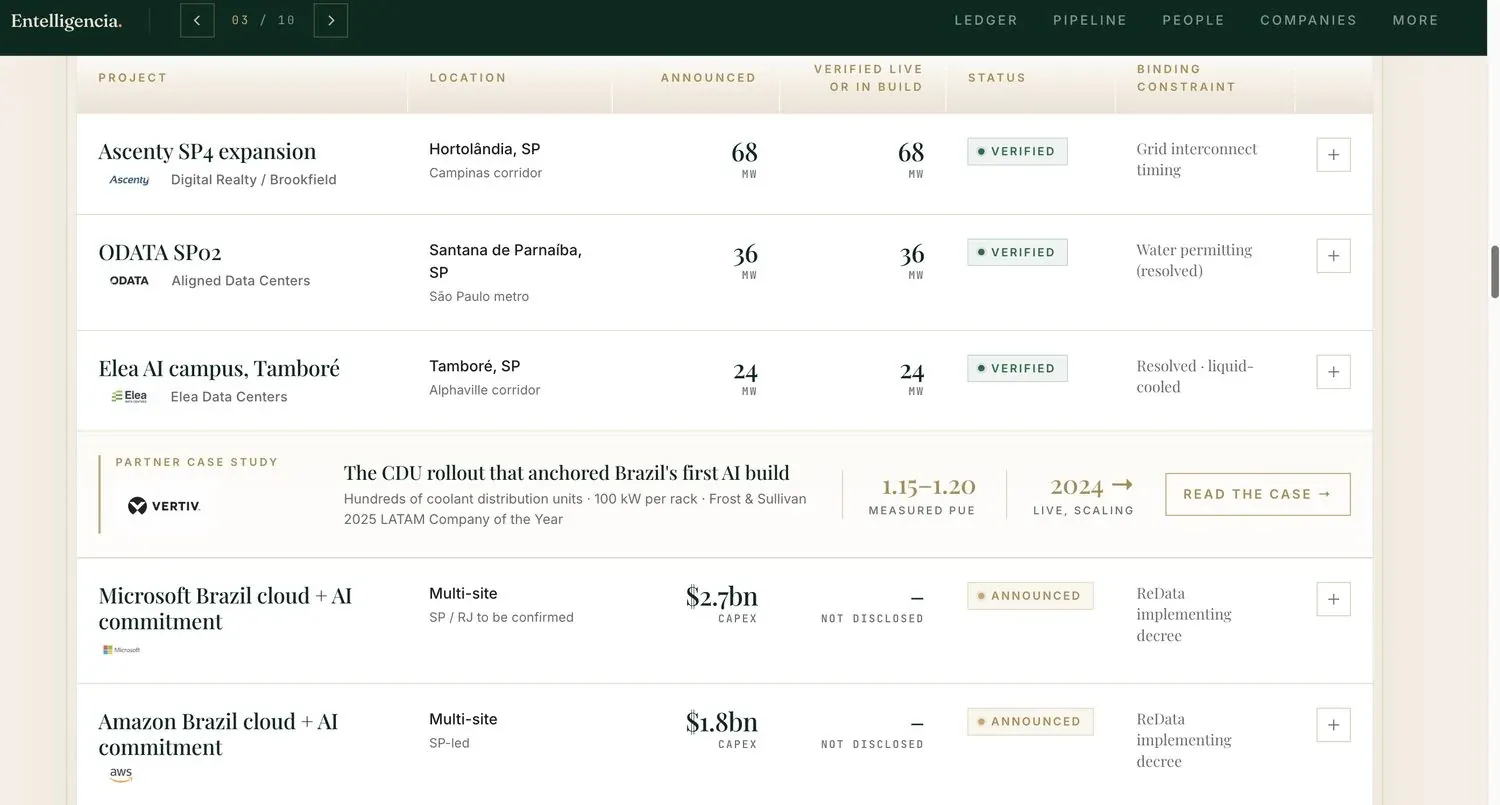Viewport: 1500px width, 805px height.
Task: Expand the Amazon Brazil commitment row
Action: pyautogui.click(x=1333, y=725)
